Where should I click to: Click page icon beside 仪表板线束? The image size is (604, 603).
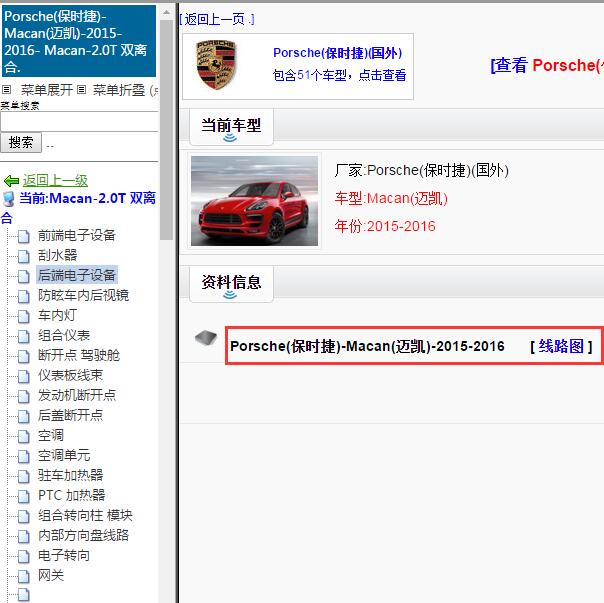pyautogui.click(x=23, y=376)
